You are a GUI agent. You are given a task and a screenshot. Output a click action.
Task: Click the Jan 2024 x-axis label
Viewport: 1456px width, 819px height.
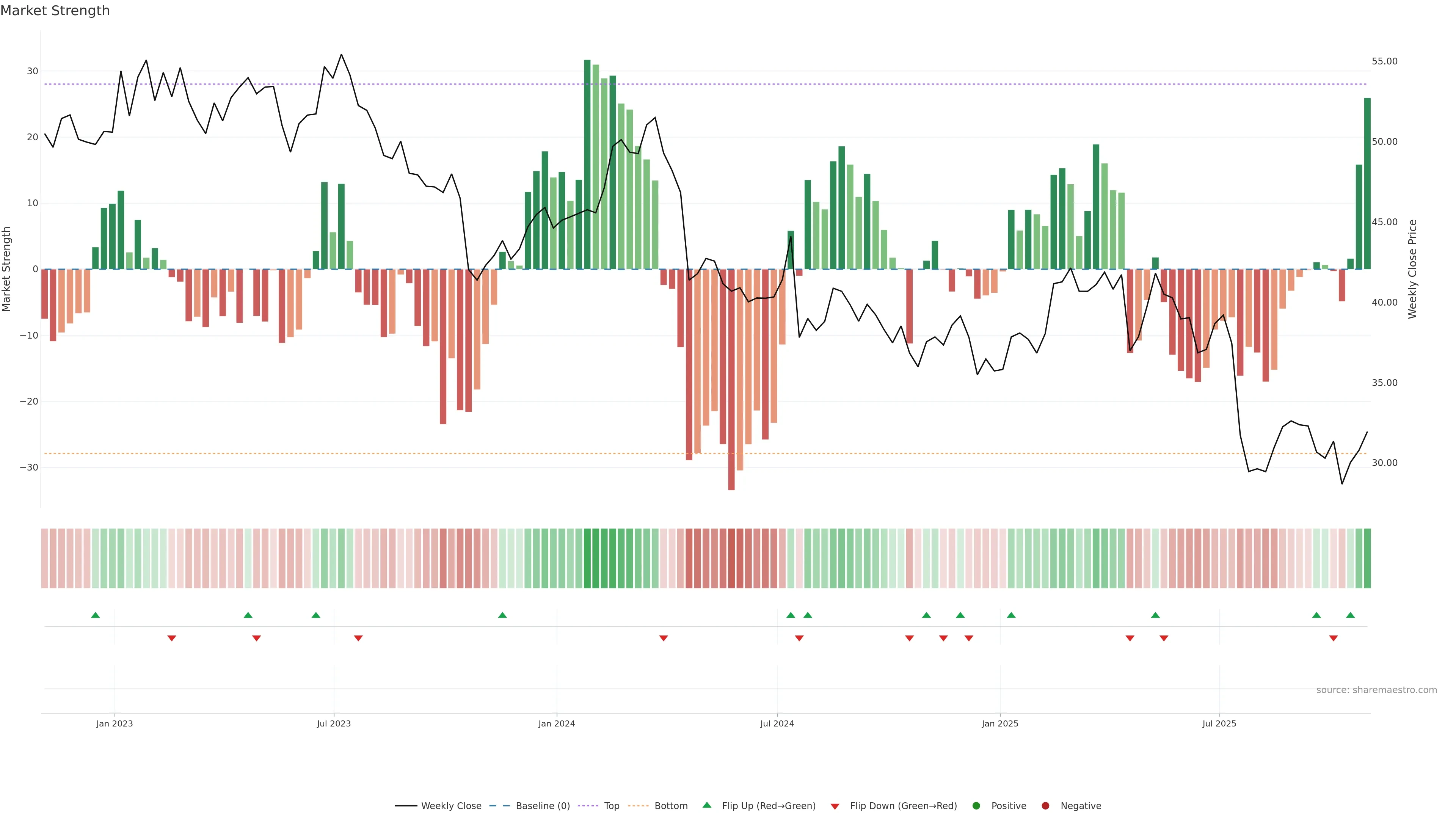coord(556,723)
